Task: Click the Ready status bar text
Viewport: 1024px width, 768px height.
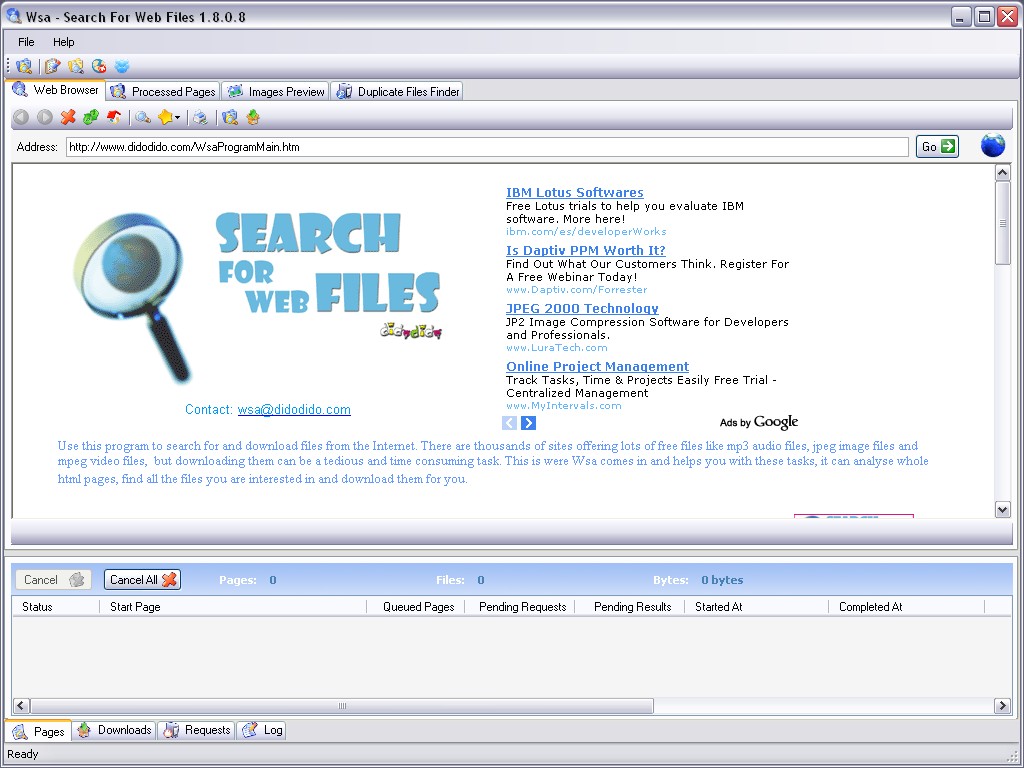Action: [x=23, y=754]
